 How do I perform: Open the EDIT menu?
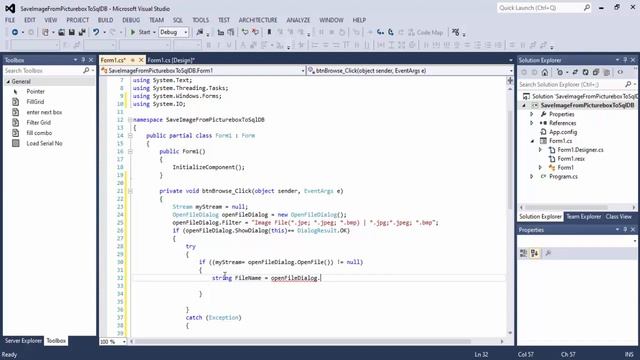[x=30, y=20]
